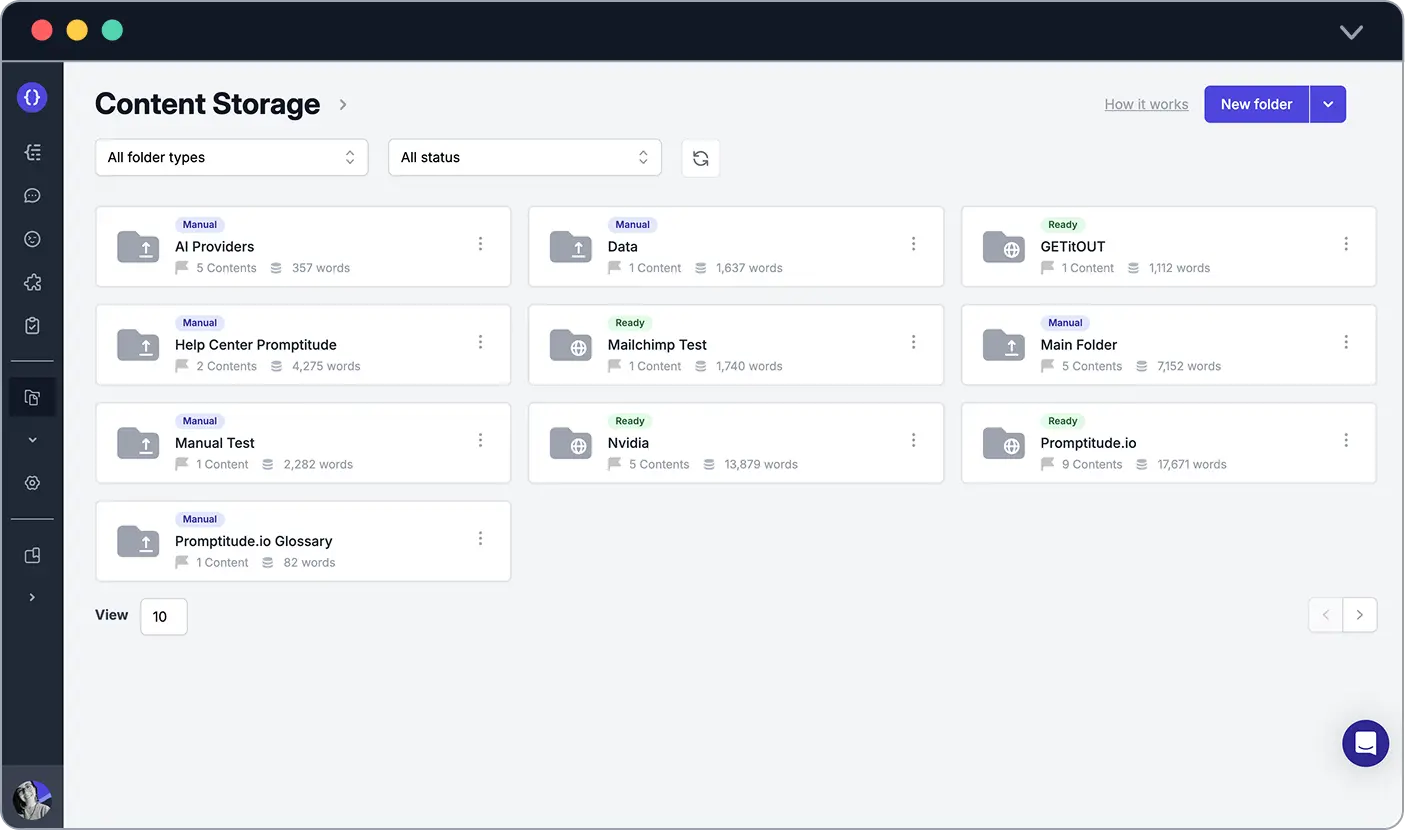Click the refresh icon button
The width and height of the screenshot is (1405, 830).
[x=700, y=158]
